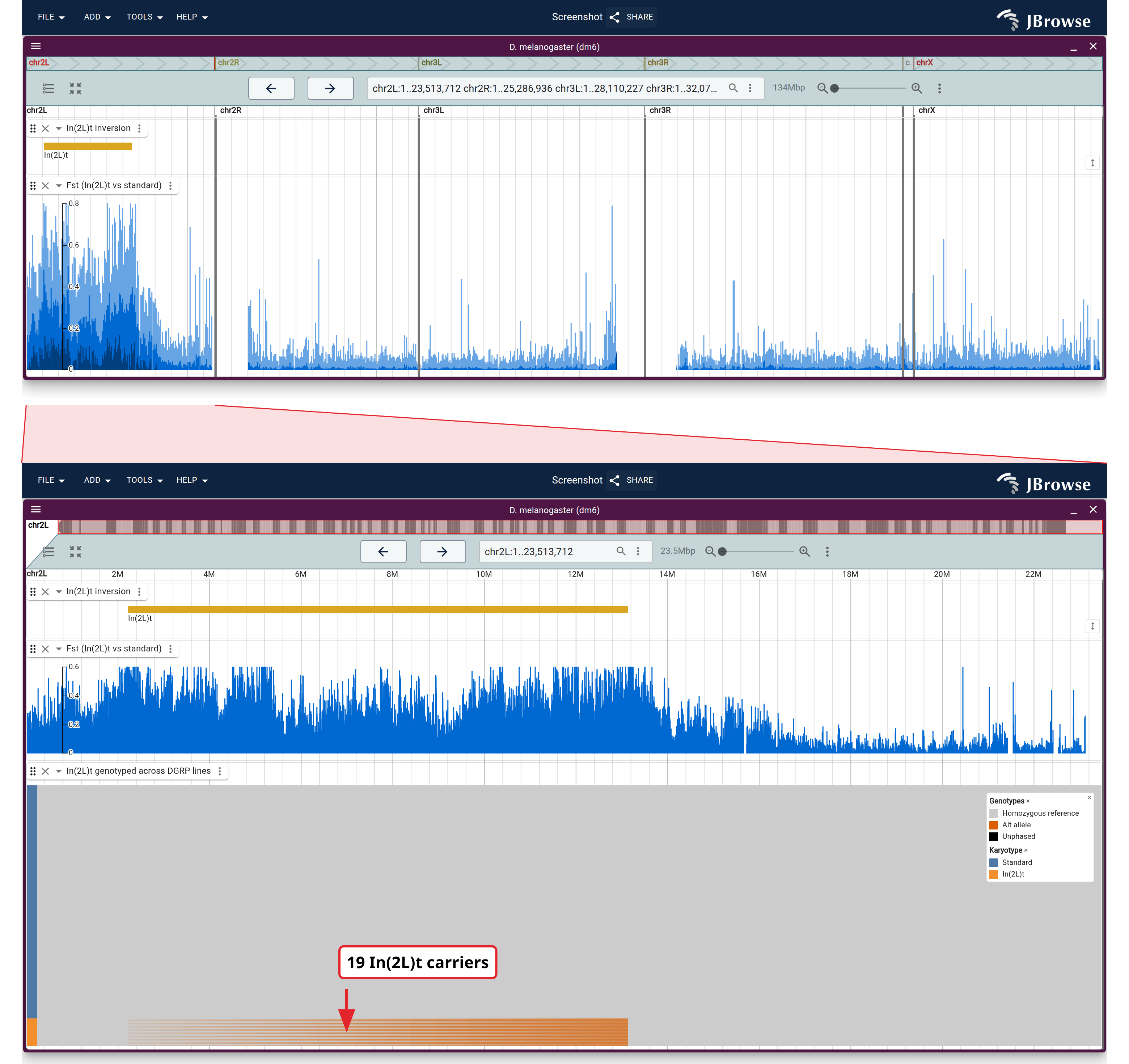Close Fst track in top view
1129x1064 pixels.
pyautogui.click(x=46, y=185)
